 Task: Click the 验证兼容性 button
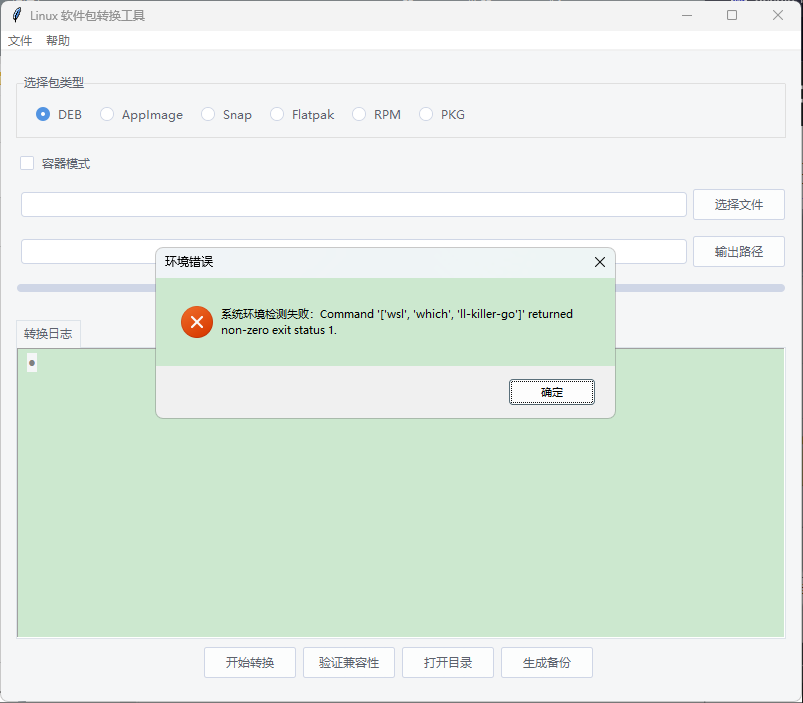click(349, 663)
